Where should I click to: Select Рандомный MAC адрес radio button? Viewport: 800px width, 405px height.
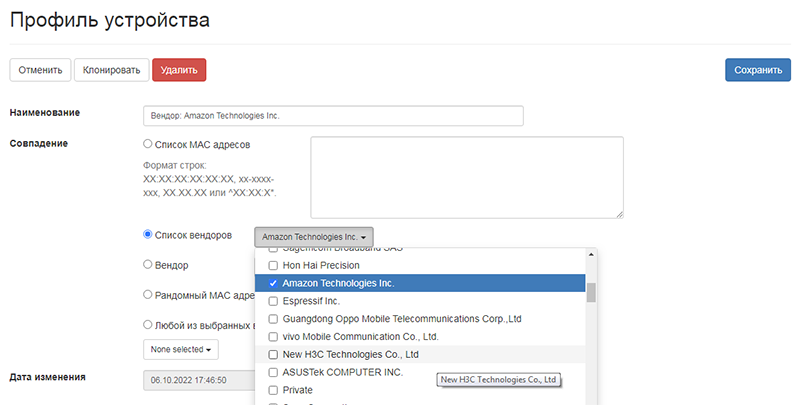[x=149, y=295]
